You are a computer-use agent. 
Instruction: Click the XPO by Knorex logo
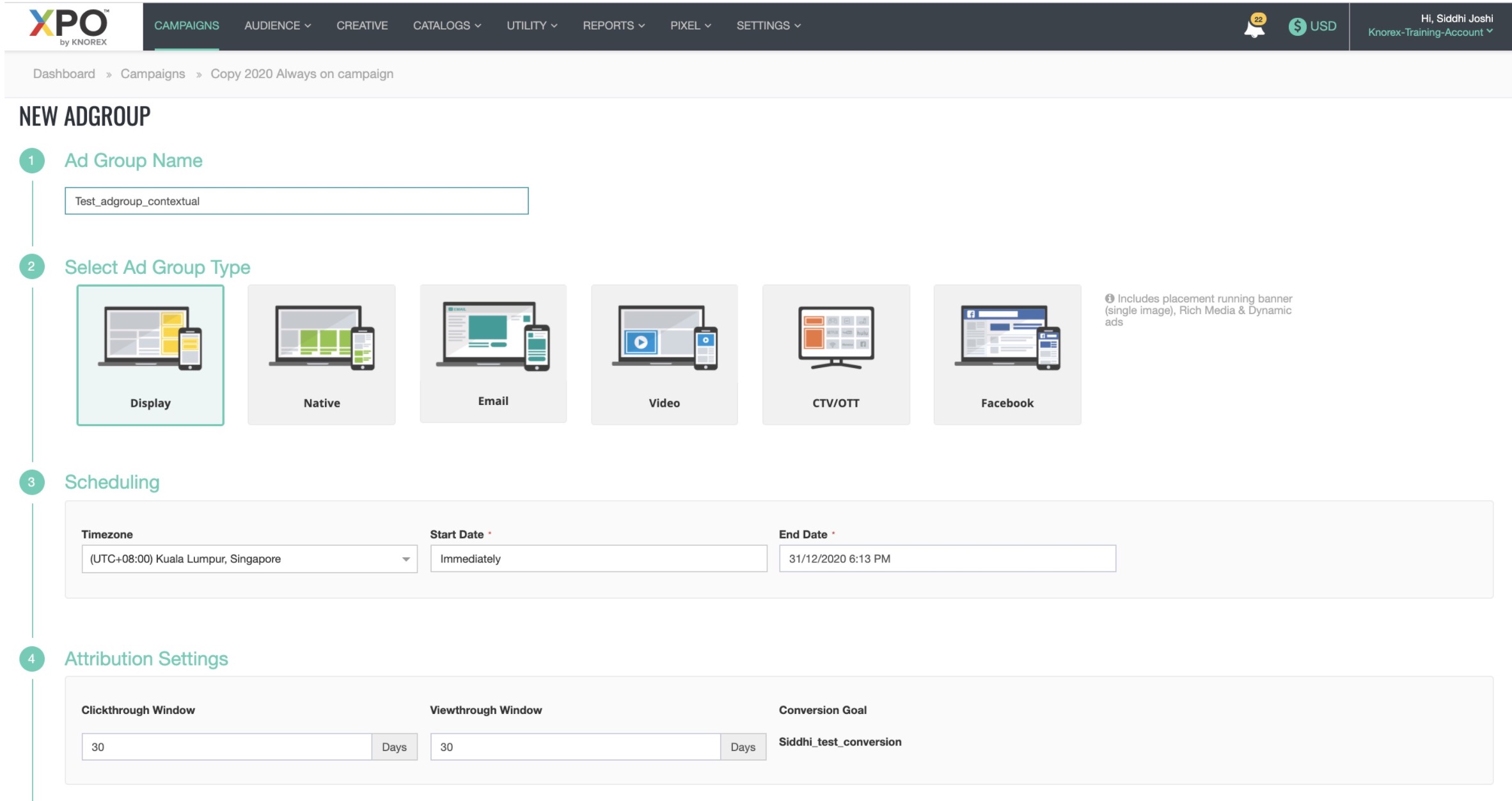click(69, 27)
